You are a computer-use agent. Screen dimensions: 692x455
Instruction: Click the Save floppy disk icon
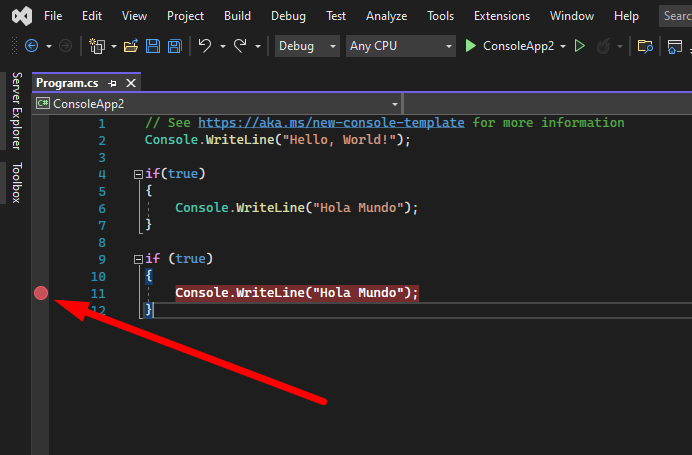tap(153, 46)
